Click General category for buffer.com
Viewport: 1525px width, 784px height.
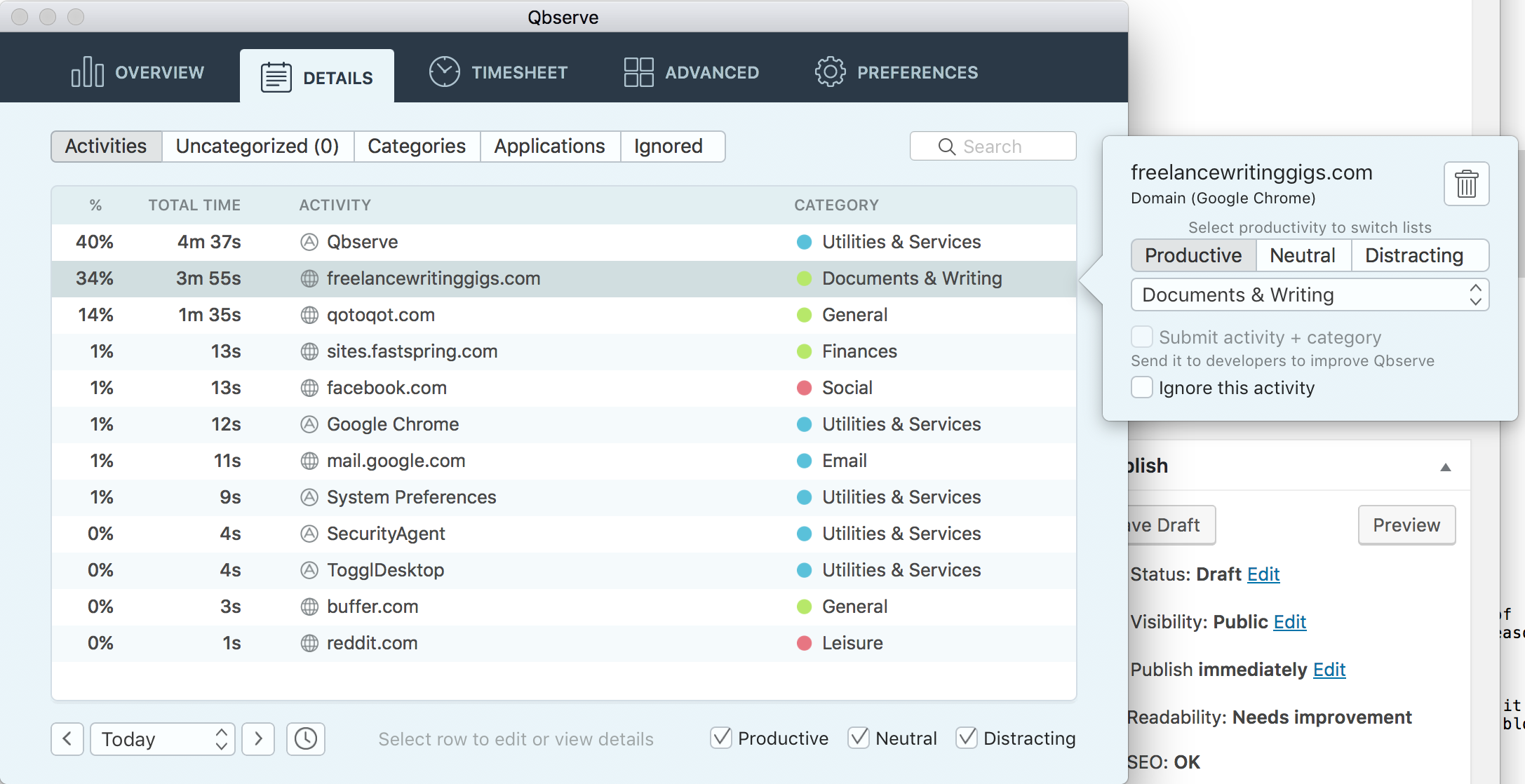pyautogui.click(x=854, y=607)
